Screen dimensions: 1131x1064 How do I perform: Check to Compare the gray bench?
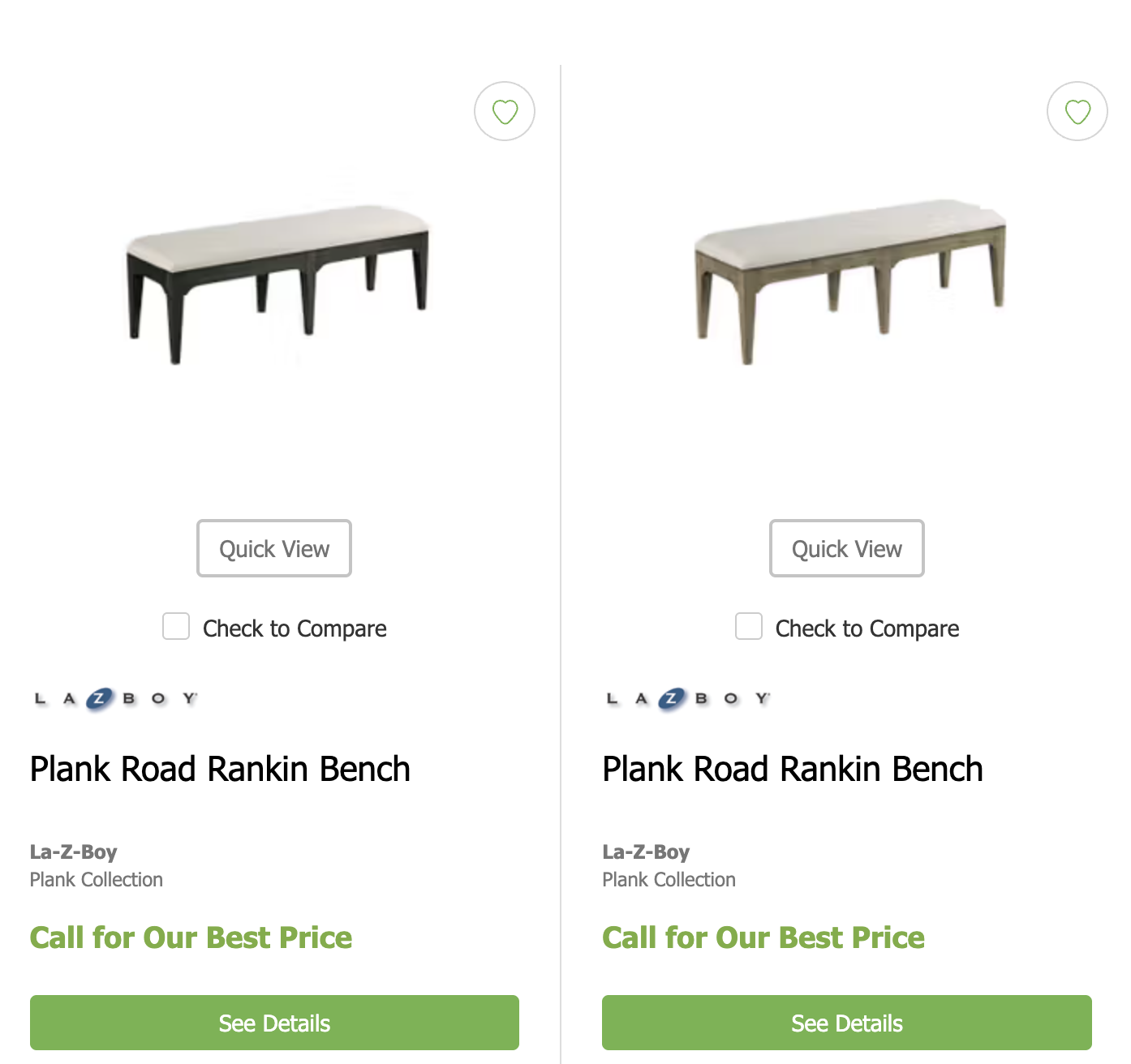click(x=749, y=627)
